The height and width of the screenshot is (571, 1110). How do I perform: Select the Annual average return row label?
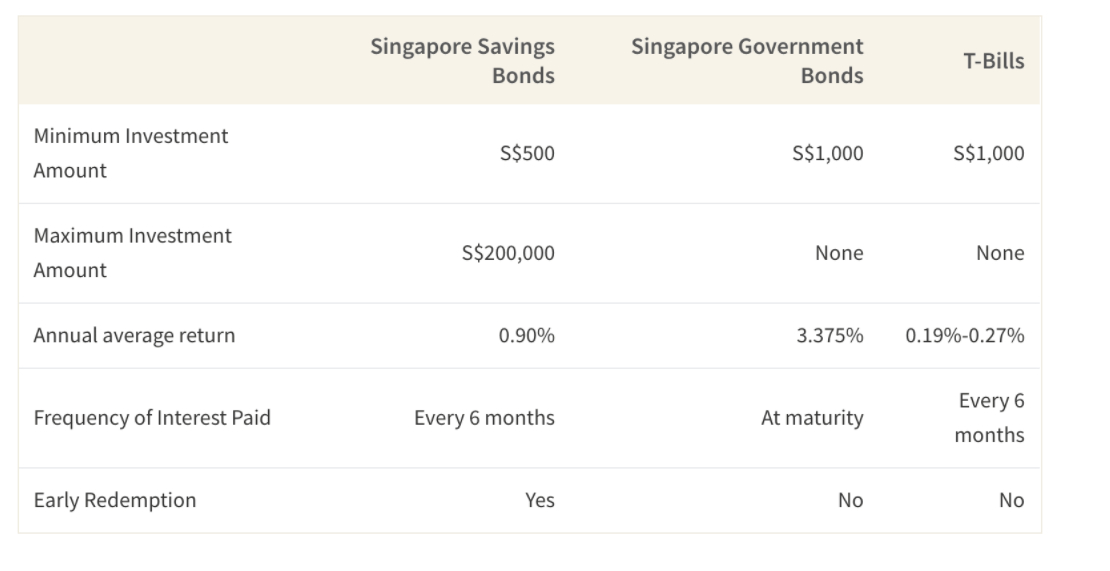(x=134, y=335)
